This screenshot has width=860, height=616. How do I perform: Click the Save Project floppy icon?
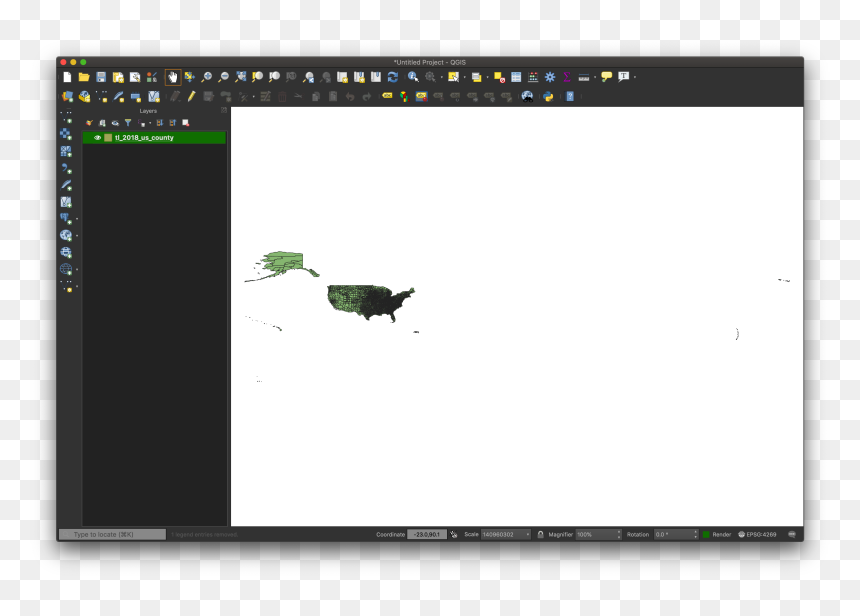[101, 77]
